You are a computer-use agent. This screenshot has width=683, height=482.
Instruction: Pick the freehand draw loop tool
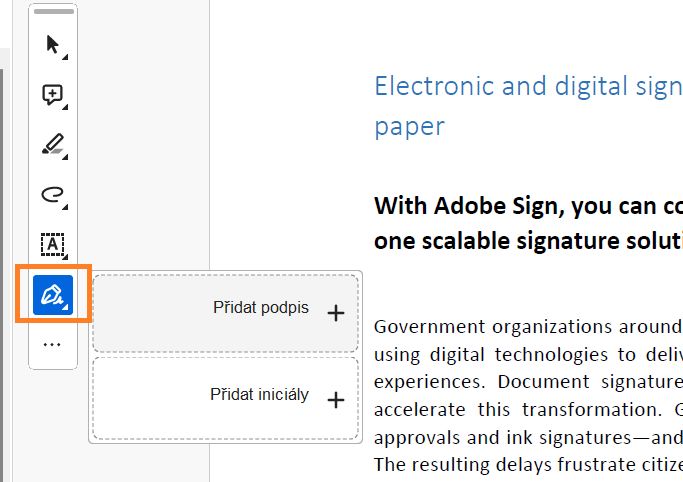click(x=52, y=194)
